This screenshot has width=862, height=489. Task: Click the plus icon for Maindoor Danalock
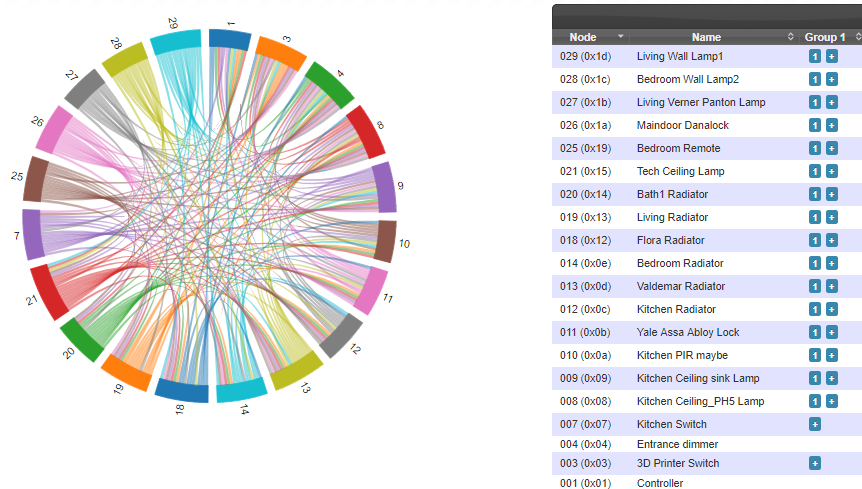(831, 126)
